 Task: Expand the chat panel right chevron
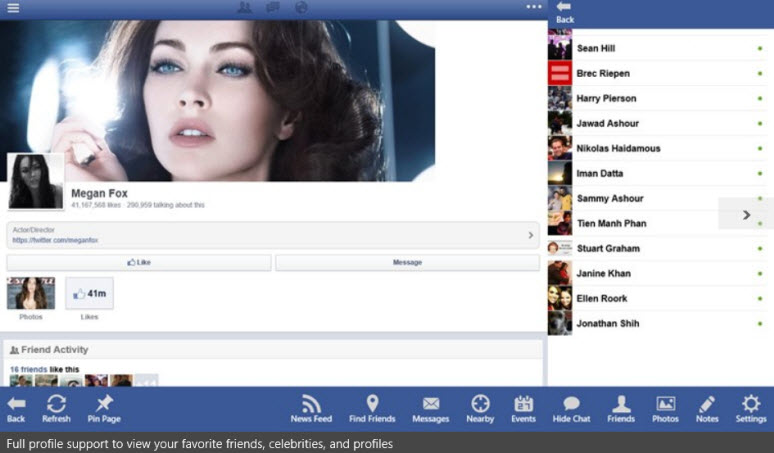pyautogui.click(x=746, y=215)
